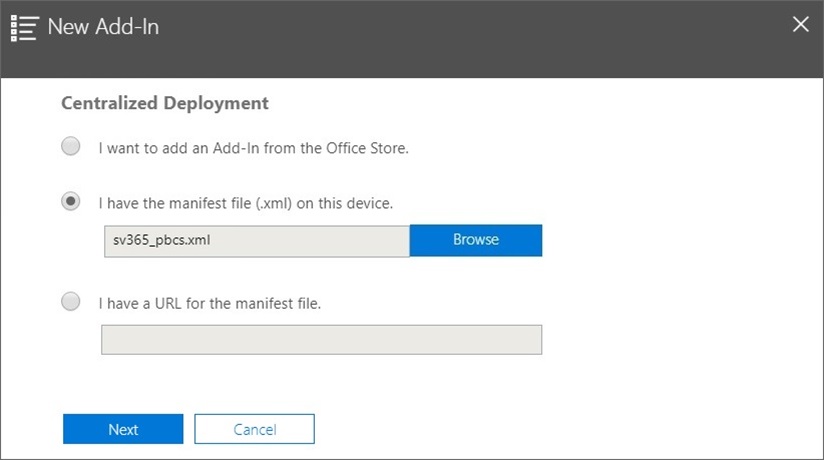Image resolution: width=824 pixels, height=460 pixels.
Task: Select the Office Store radio button
Action: 71,147
